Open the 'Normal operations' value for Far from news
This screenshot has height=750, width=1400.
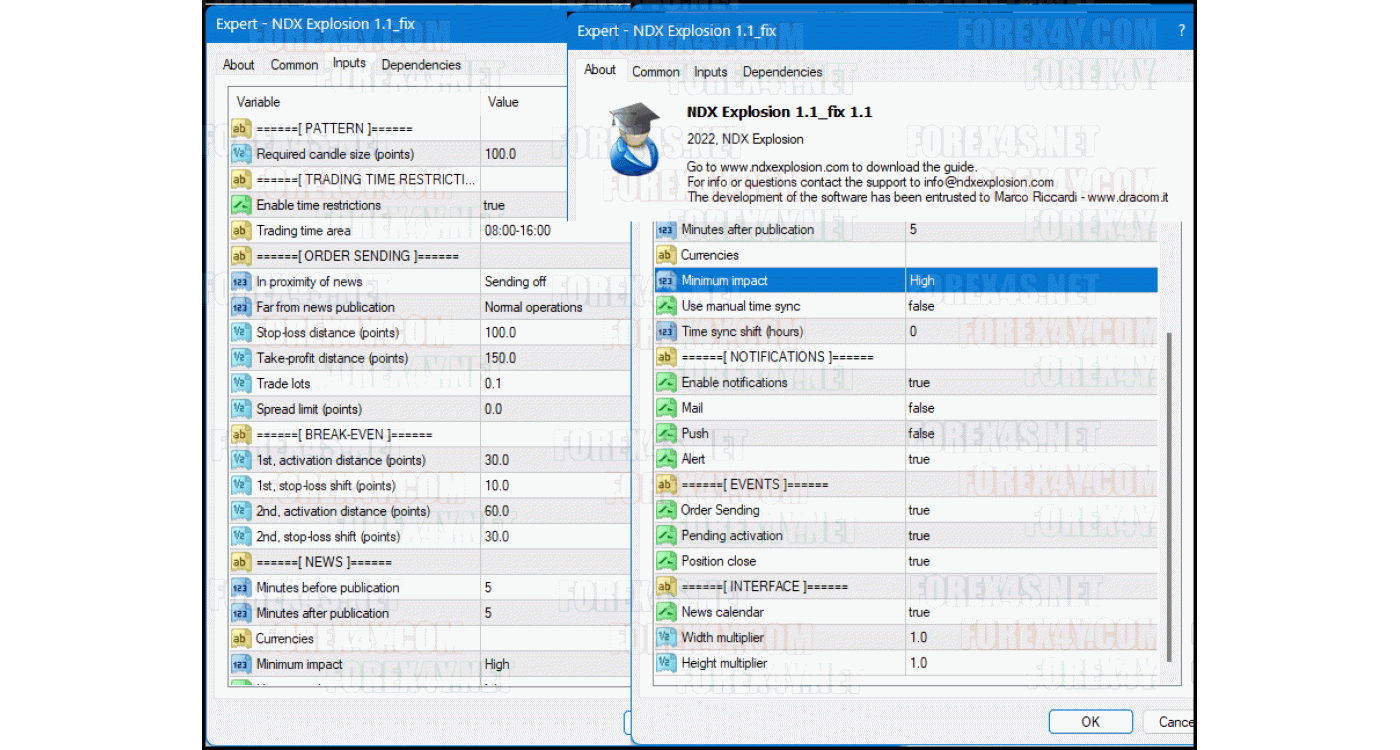click(x=533, y=307)
